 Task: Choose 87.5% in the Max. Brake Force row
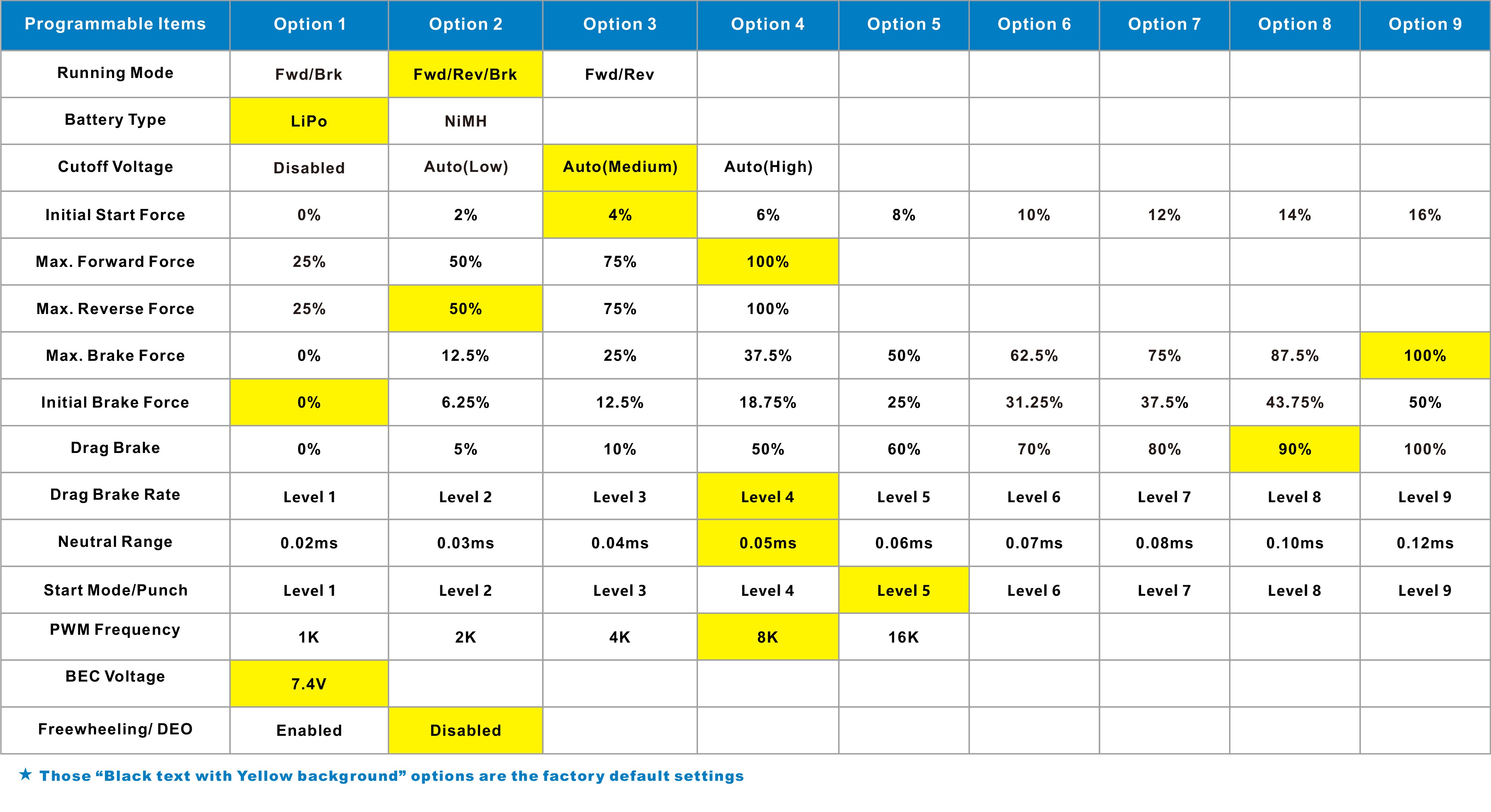(1294, 355)
